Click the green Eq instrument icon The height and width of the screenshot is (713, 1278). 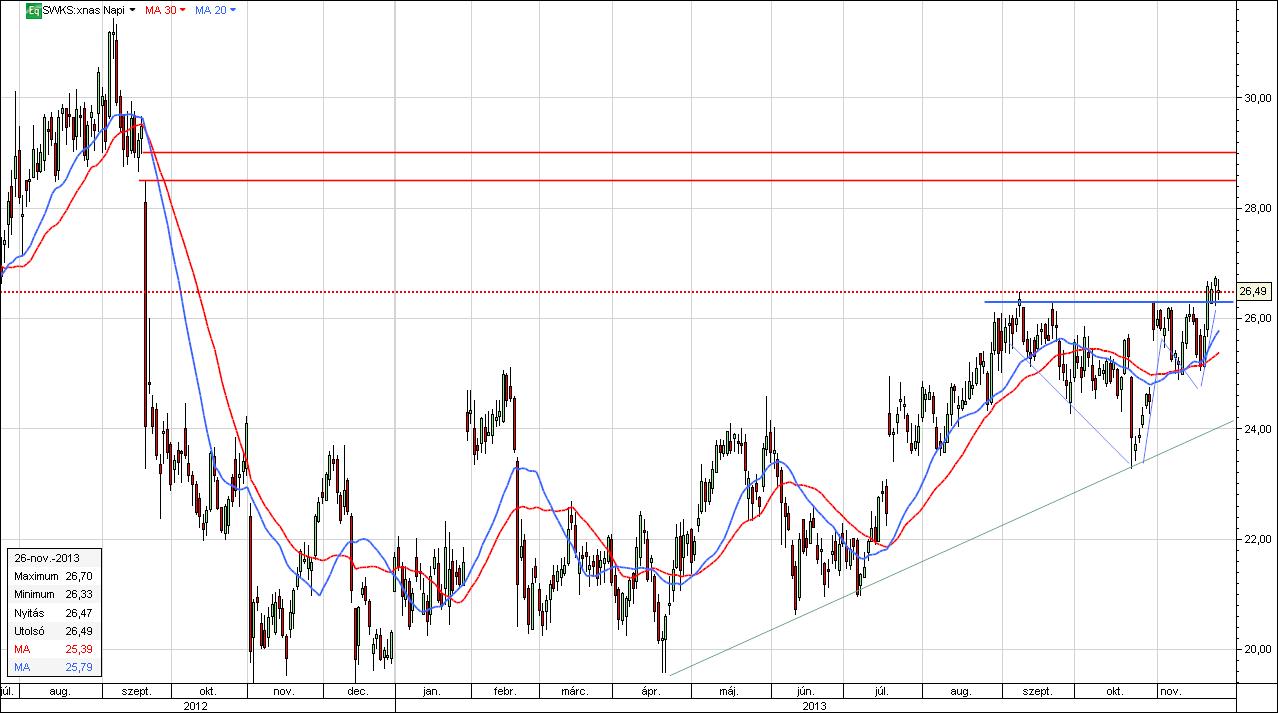click(x=33, y=10)
